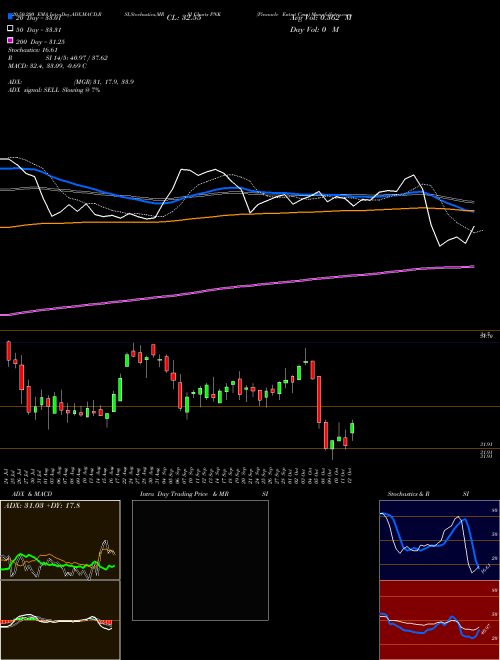This screenshot has width=500, height=660.
Task: Open the empty Intra Day Trading Price chart
Action: (200, 560)
